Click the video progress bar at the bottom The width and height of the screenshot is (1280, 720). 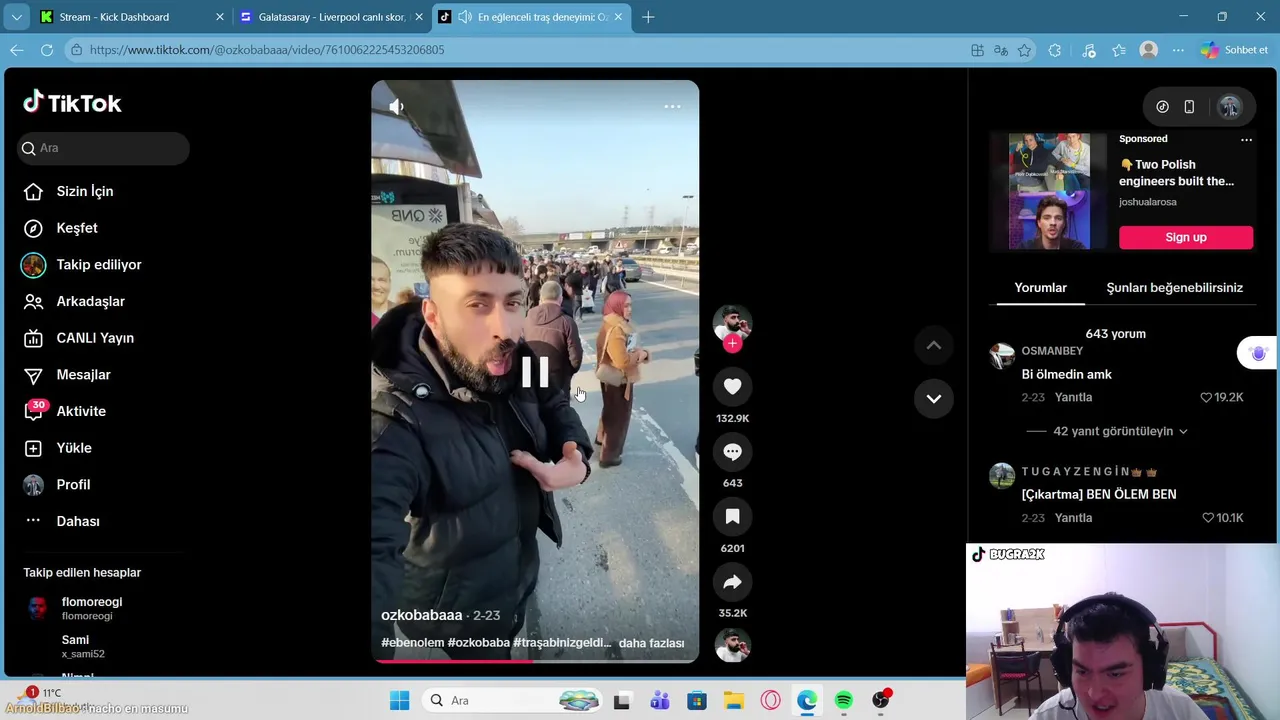click(535, 660)
